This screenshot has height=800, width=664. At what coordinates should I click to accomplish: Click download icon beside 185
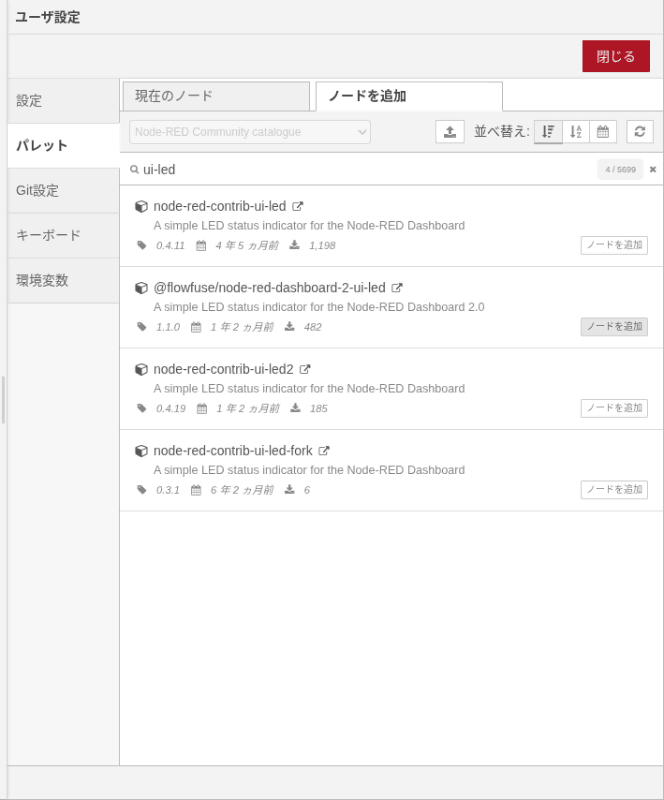(x=296, y=408)
